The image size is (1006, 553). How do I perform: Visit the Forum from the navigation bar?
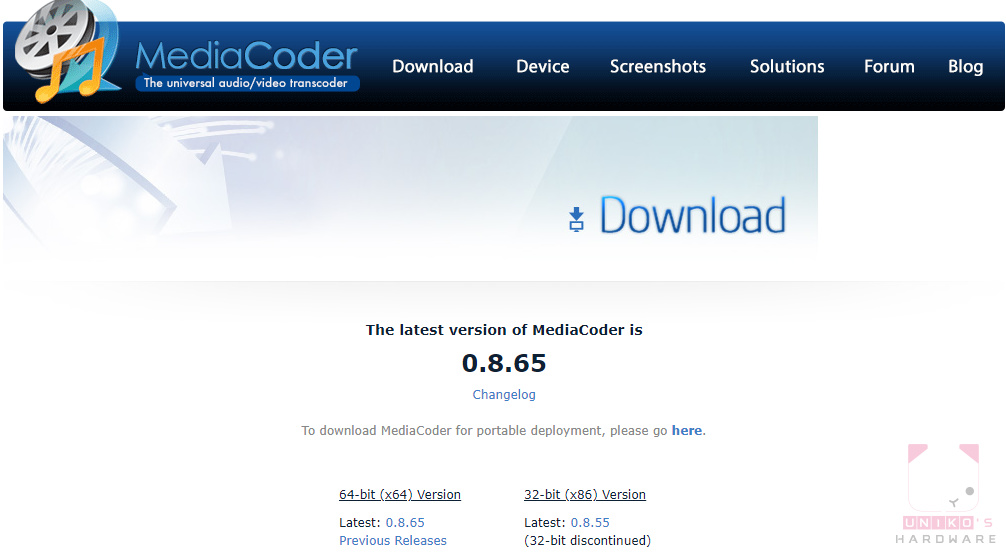point(889,67)
